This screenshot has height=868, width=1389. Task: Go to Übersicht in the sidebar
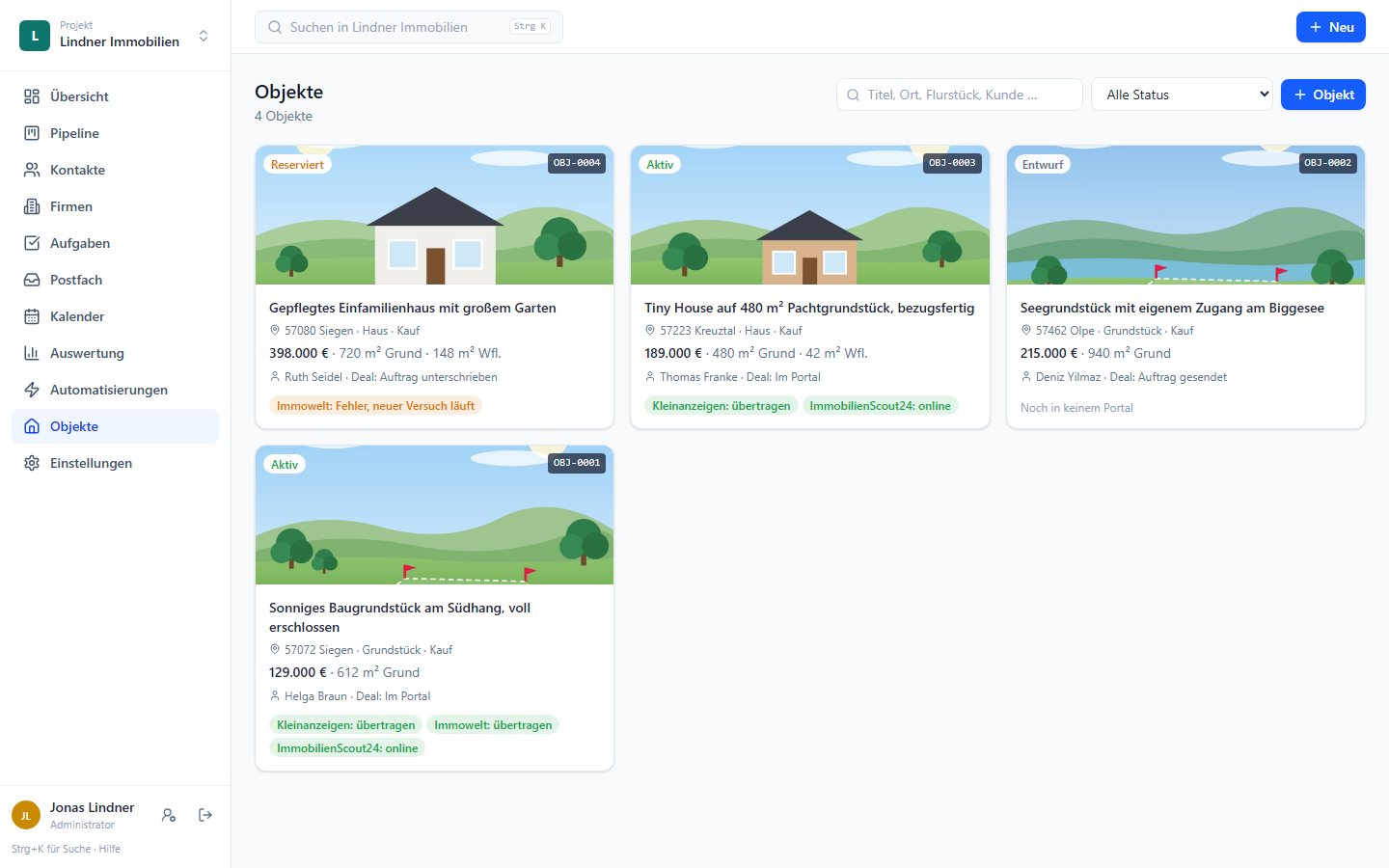[116, 96]
